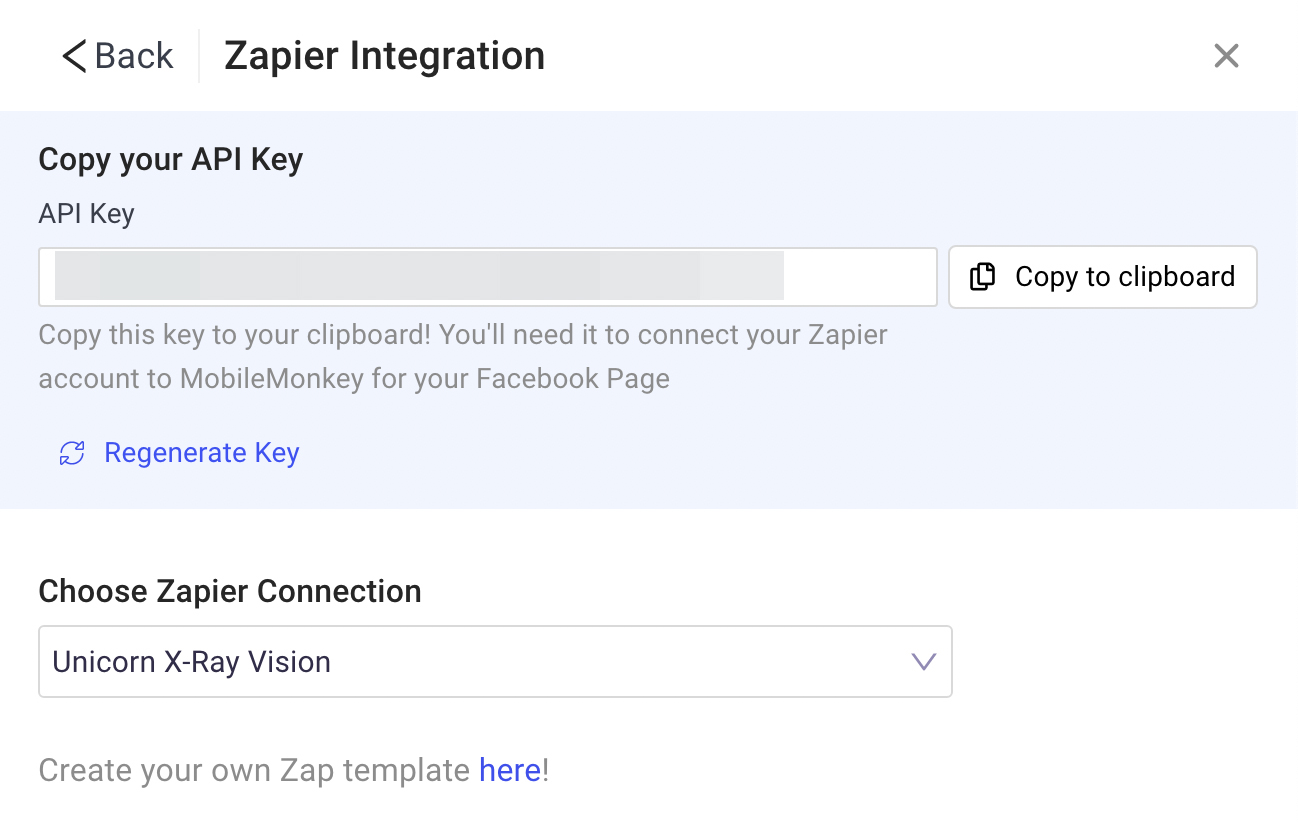Image resolution: width=1298 pixels, height=823 pixels.
Task: Click the clipboard copy icon
Action: [983, 277]
